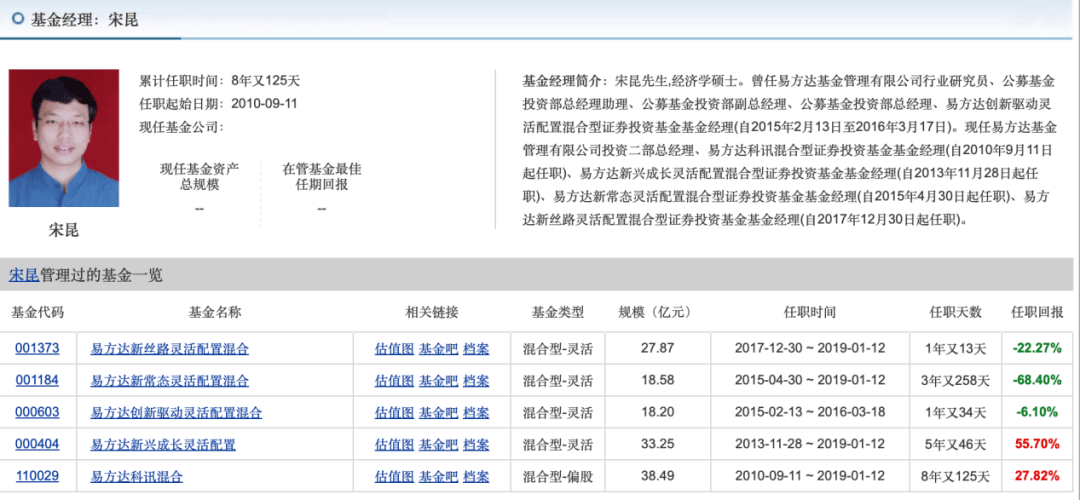Click the photo of fund manager 宋昆
Screen dimensions: 1080x500
click(63, 140)
